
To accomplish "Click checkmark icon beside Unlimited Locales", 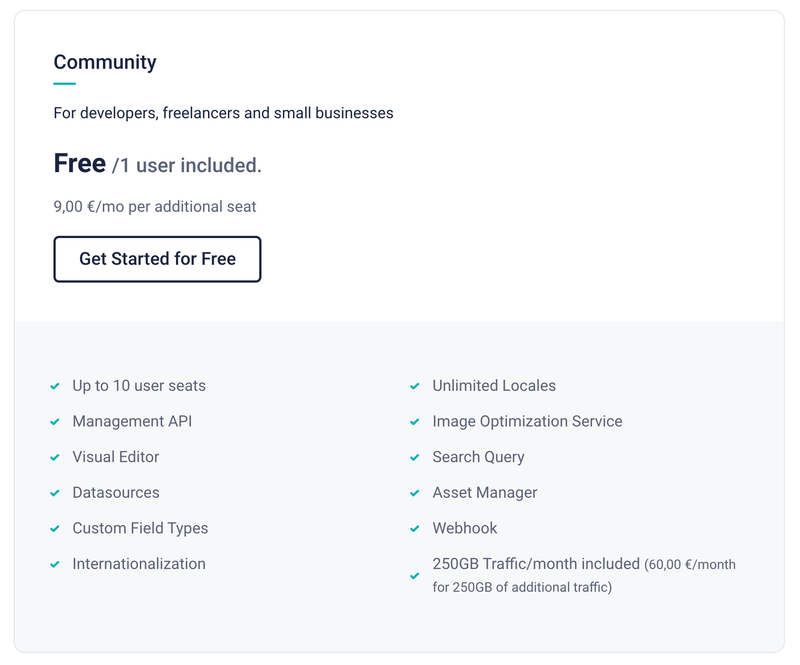I will [415, 386].
